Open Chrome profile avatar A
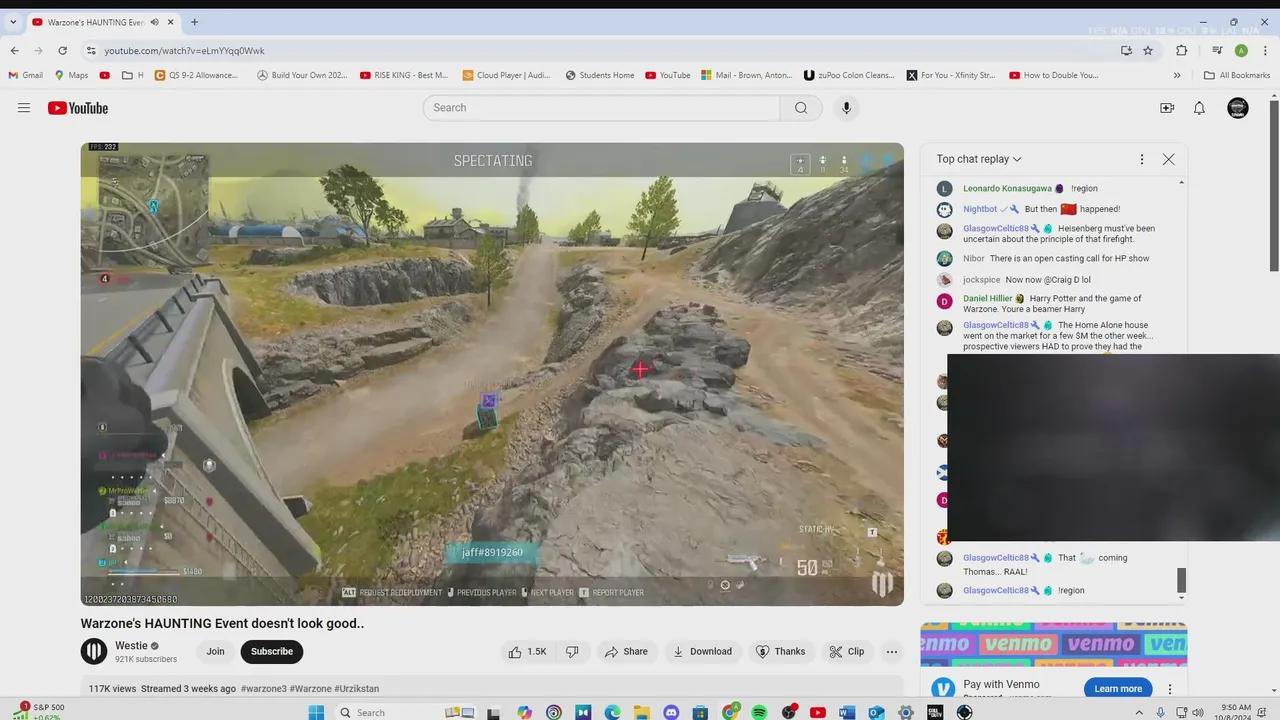The height and width of the screenshot is (720, 1280). 1241,50
